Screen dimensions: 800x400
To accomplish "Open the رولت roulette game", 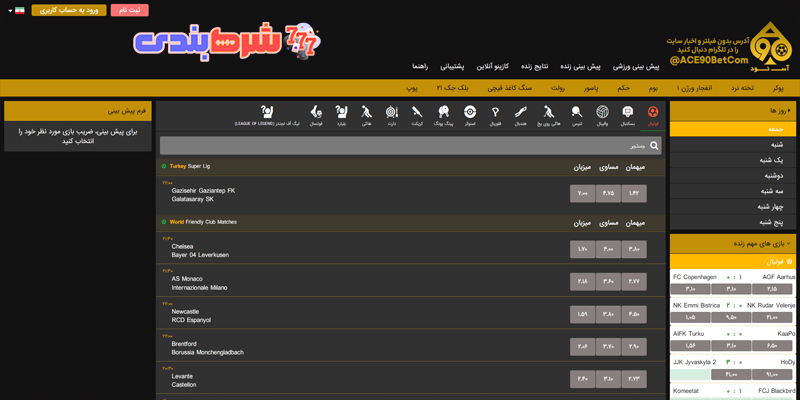I will pos(558,88).
